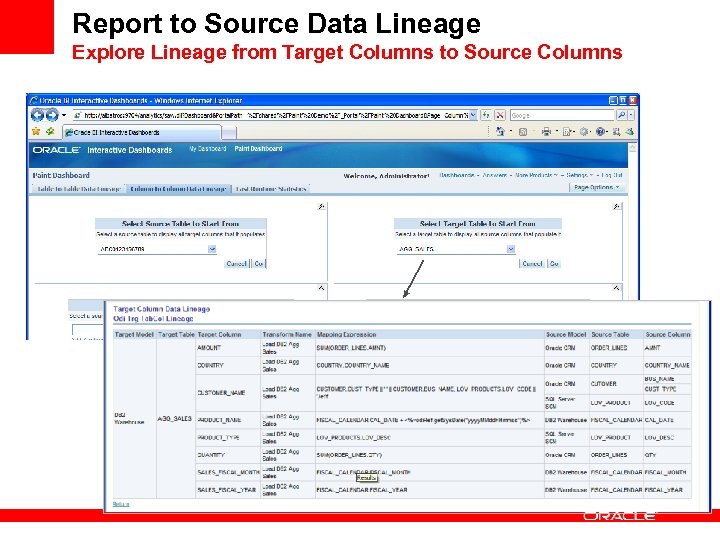The image size is (720, 540).
Task: Open the Help question-mark icon
Action: [x=600, y=132]
